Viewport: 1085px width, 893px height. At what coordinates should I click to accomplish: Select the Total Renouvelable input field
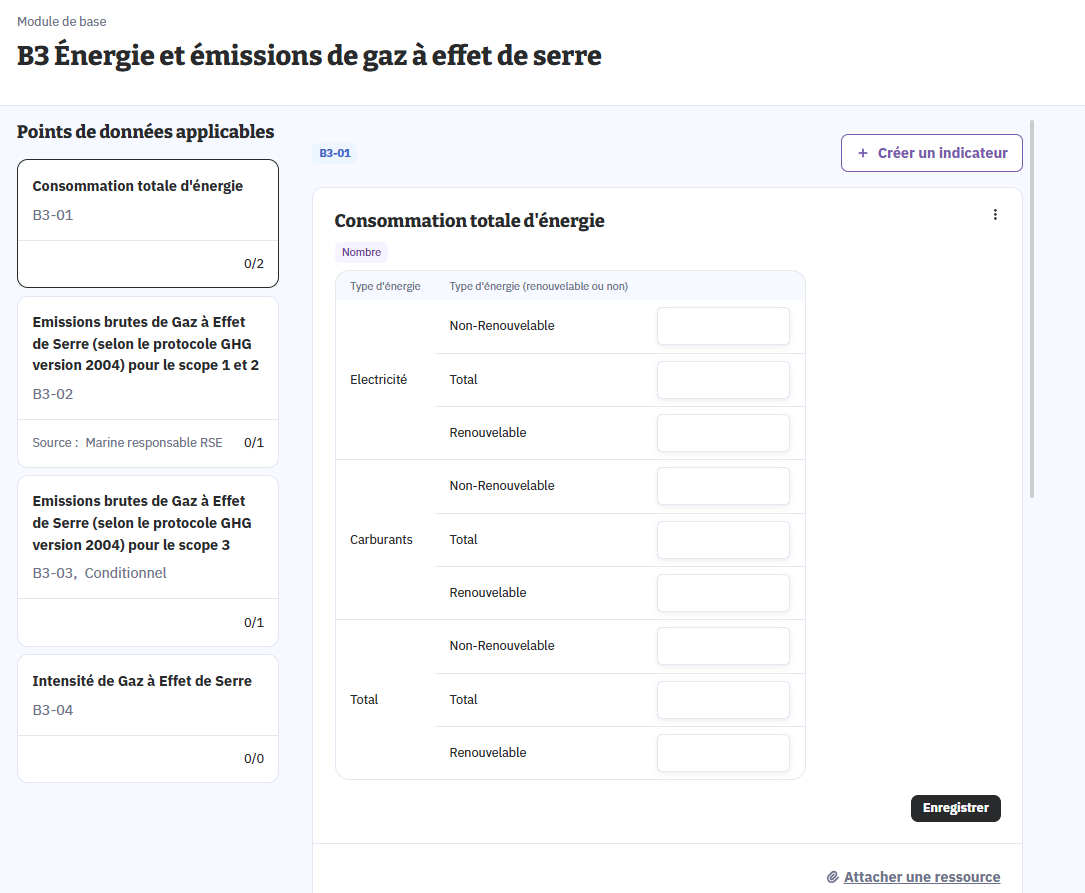pyautogui.click(x=723, y=753)
